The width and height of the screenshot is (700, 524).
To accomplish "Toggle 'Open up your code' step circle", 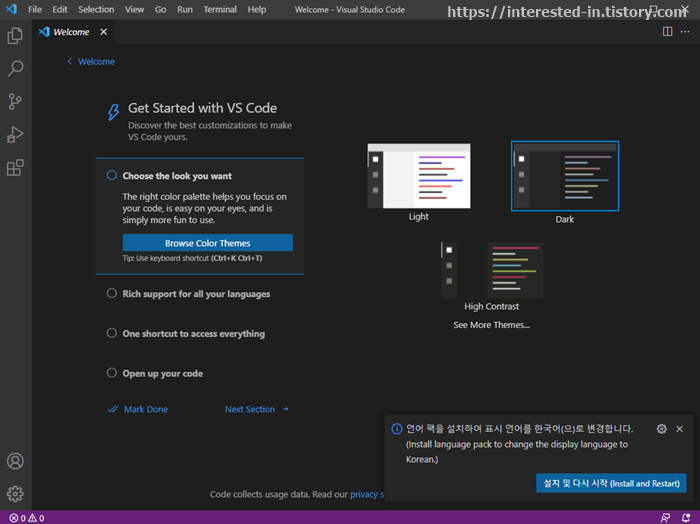I will pyautogui.click(x=112, y=373).
